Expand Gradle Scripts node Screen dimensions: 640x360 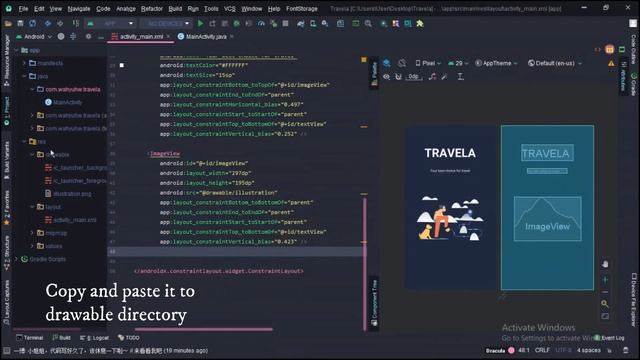click(x=16, y=259)
